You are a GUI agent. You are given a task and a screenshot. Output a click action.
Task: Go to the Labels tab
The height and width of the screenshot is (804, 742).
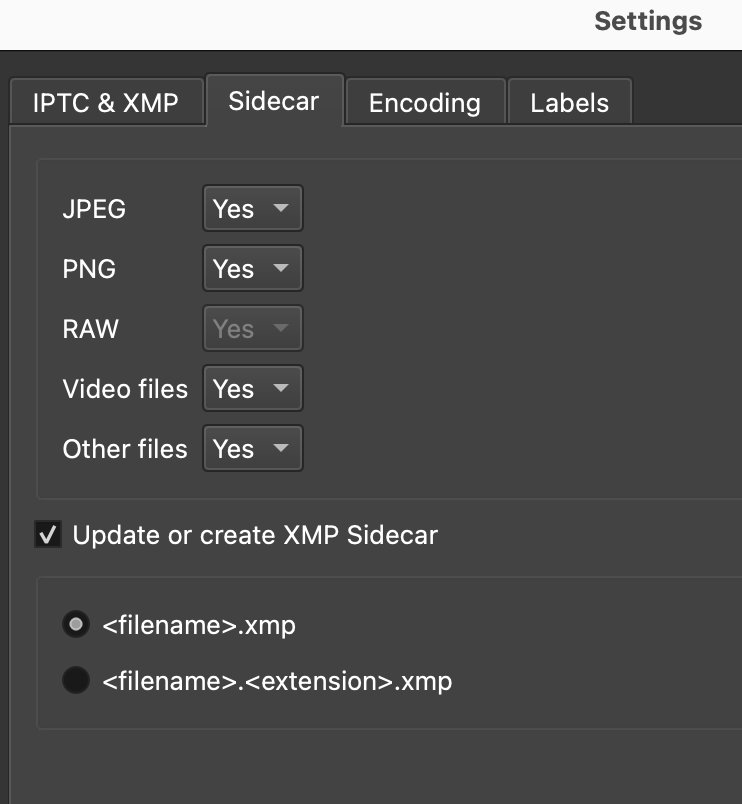point(569,103)
